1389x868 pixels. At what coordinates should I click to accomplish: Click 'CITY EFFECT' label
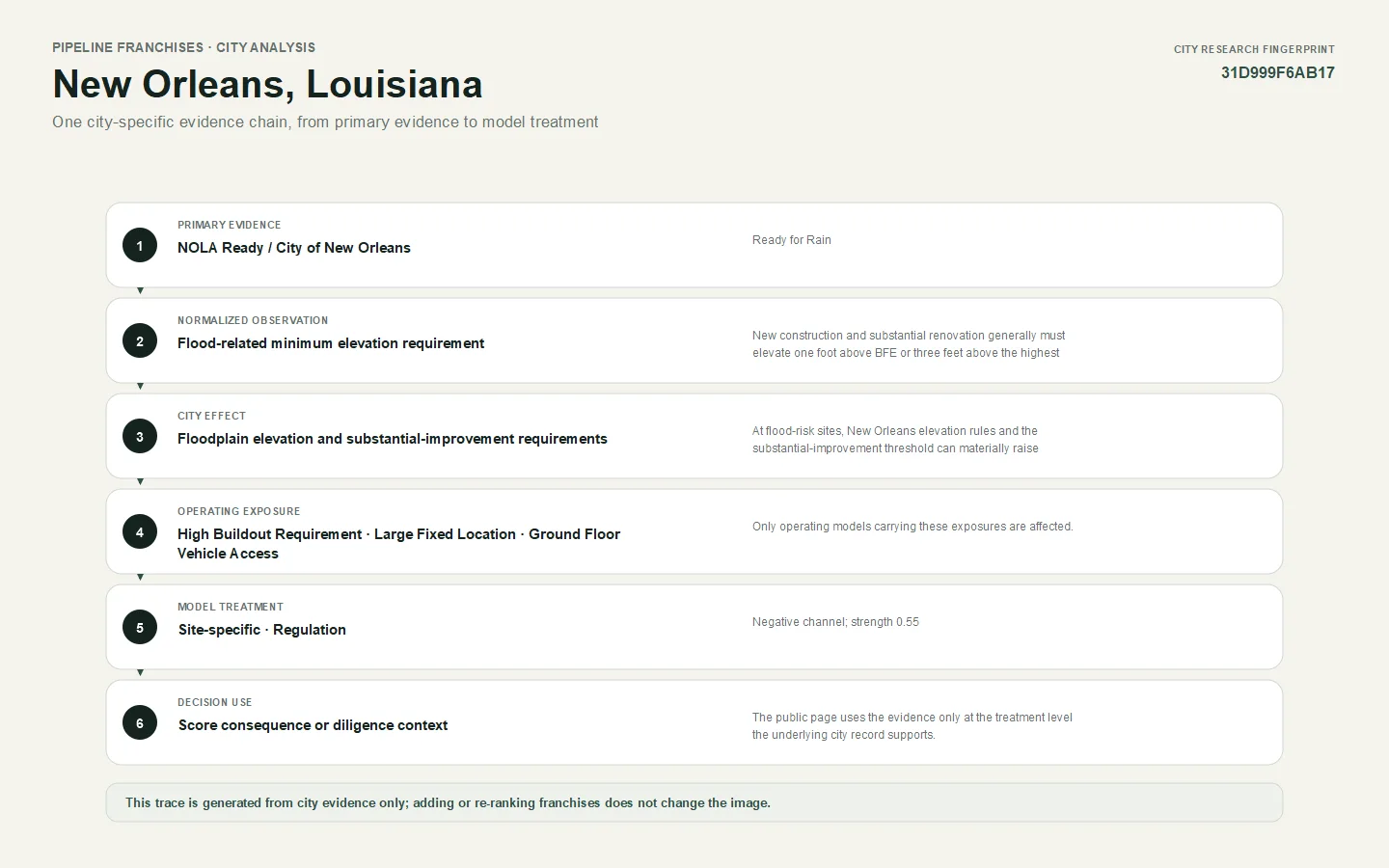tap(211, 416)
